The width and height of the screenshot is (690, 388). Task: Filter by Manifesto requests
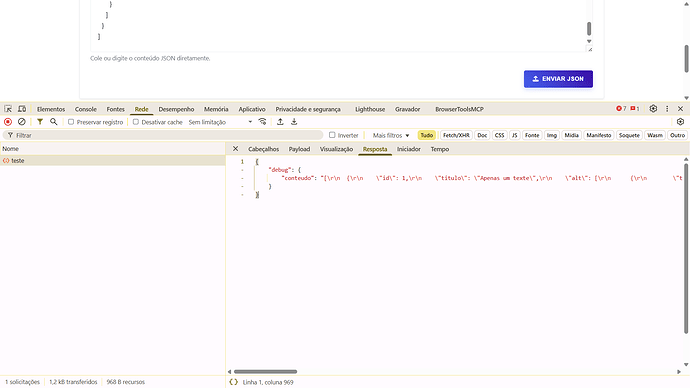click(x=598, y=135)
